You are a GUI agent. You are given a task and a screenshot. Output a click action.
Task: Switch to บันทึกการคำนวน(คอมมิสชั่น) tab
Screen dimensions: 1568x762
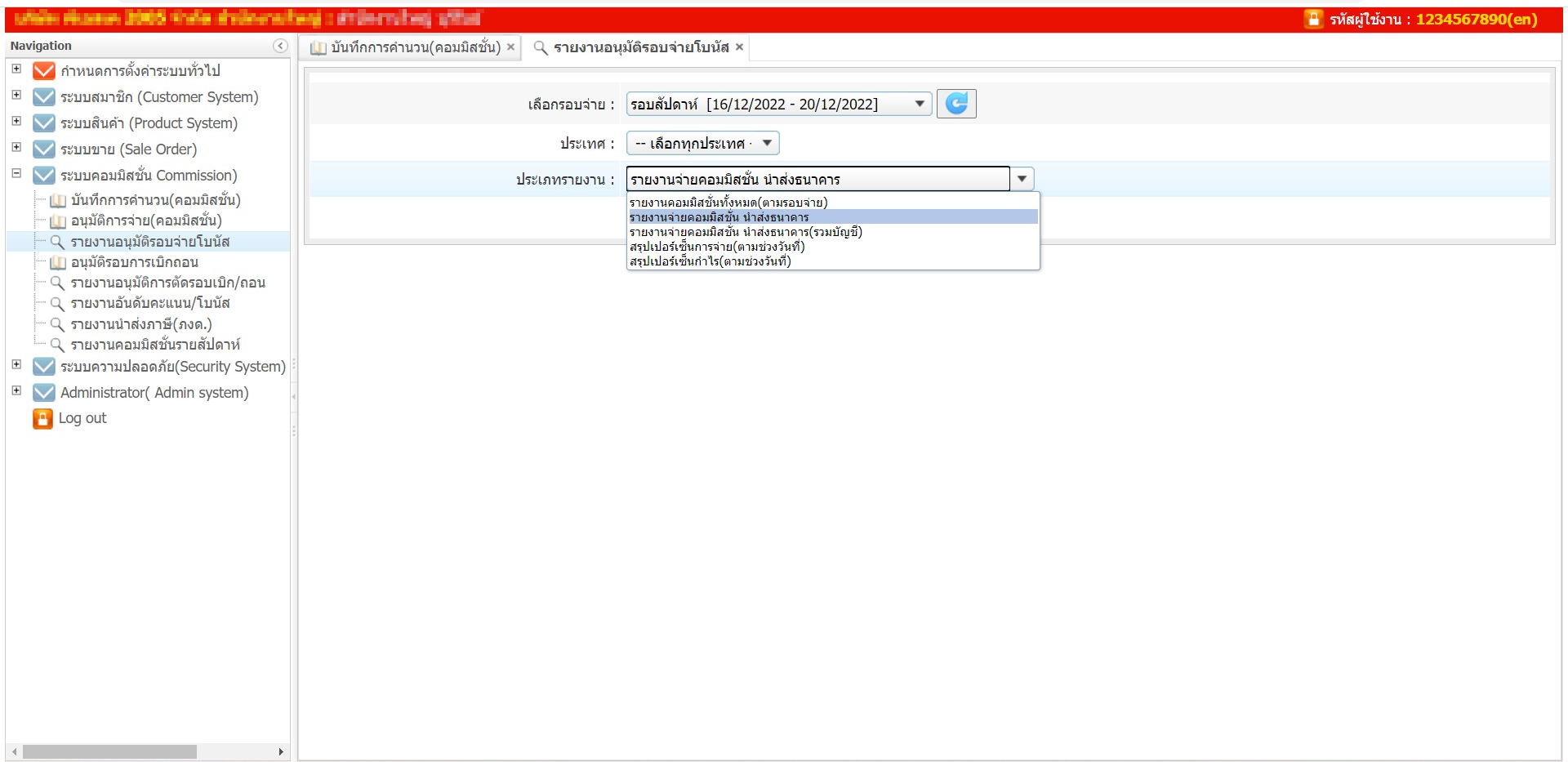pyautogui.click(x=406, y=47)
